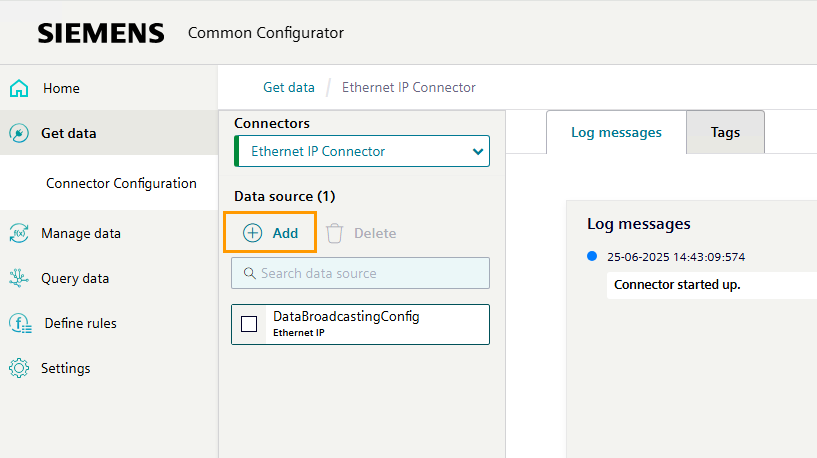The width and height of the screenshot is (817, 458).
Task: Click the Query data network icon
Action: tap(19, 278)
